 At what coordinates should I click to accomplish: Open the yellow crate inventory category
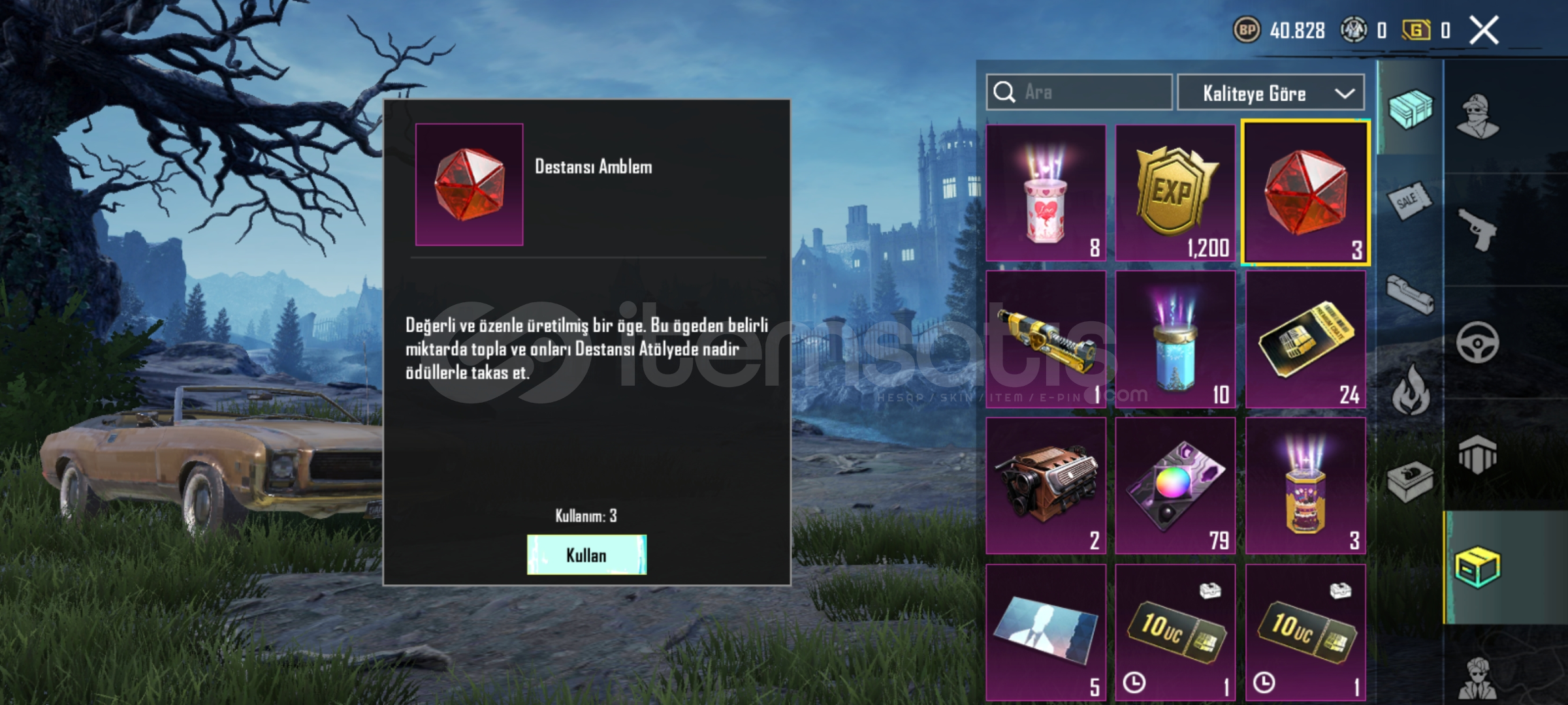(x=1477, y=567)
